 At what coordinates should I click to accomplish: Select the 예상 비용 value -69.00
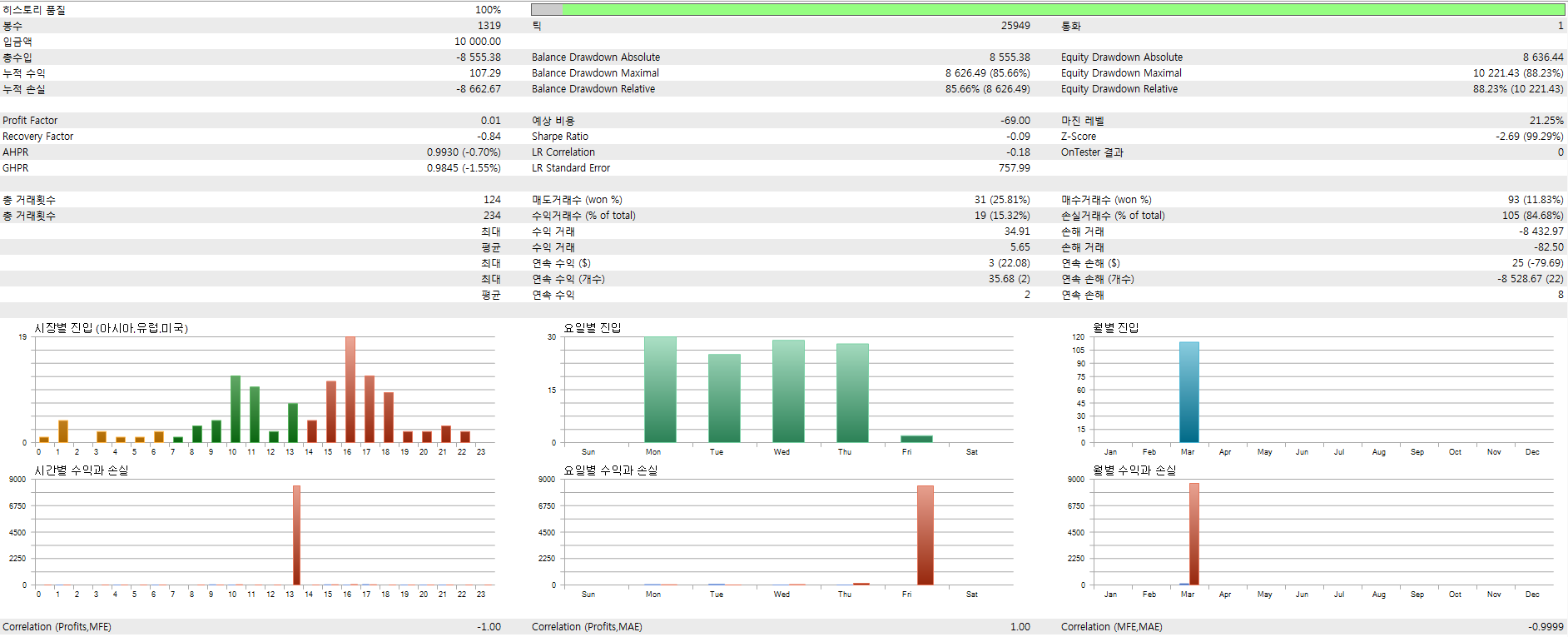coord(1015,121)
